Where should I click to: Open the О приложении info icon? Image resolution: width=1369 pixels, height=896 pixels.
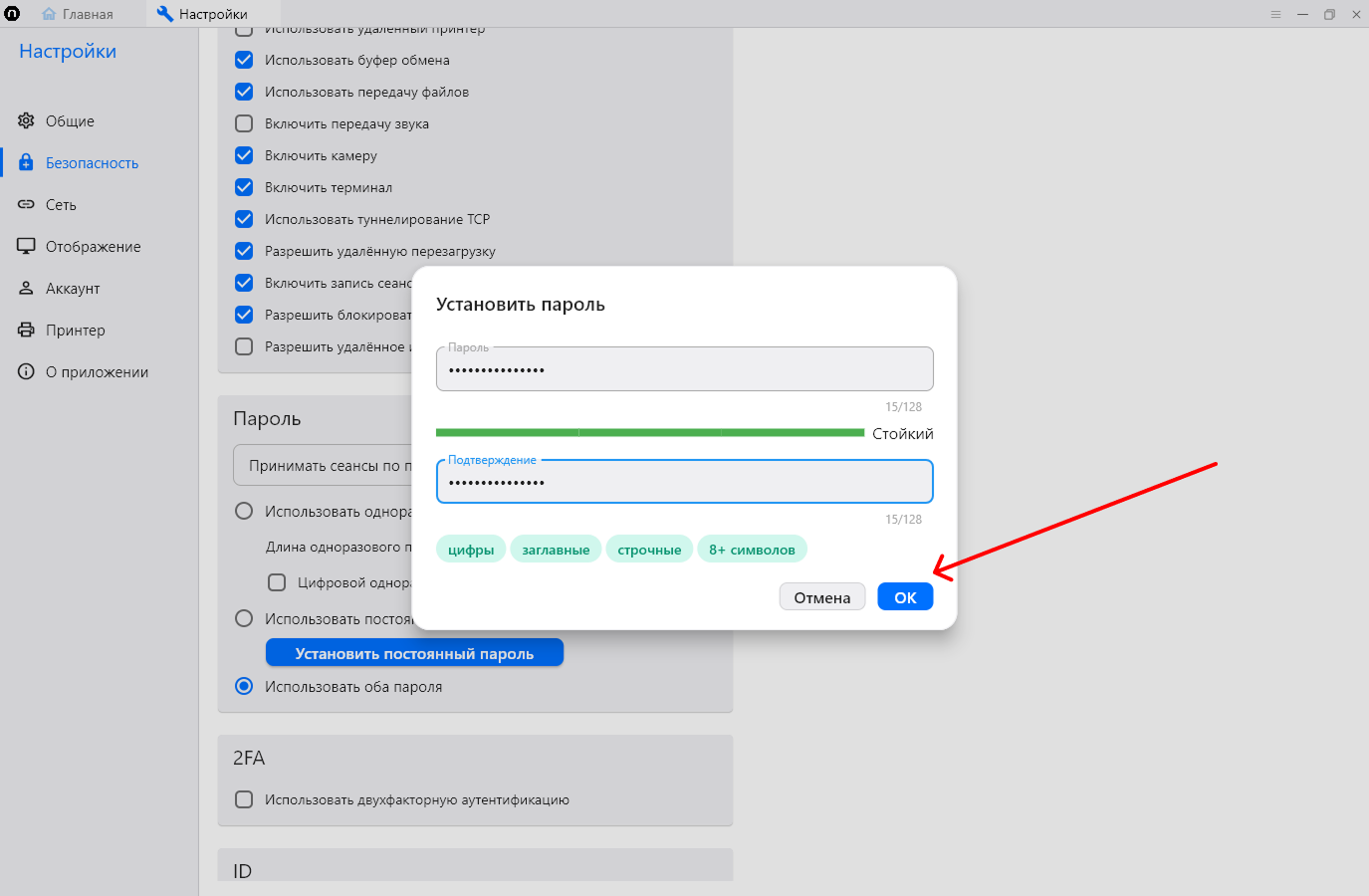tap(26, 372)
